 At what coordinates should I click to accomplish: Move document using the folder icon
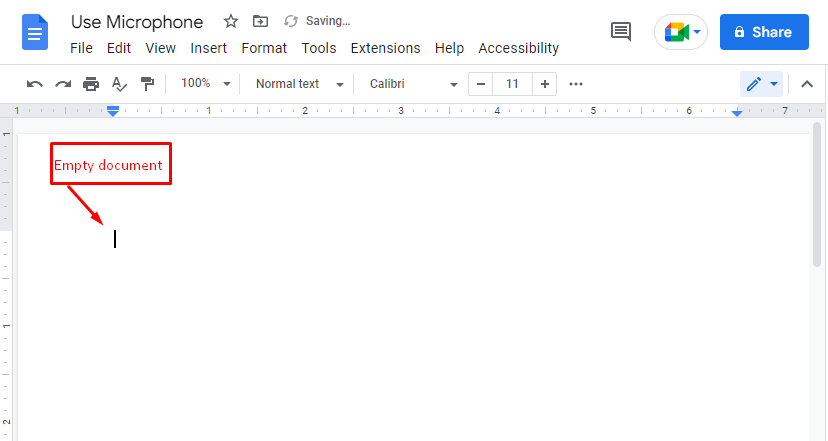tap(260, 21)
